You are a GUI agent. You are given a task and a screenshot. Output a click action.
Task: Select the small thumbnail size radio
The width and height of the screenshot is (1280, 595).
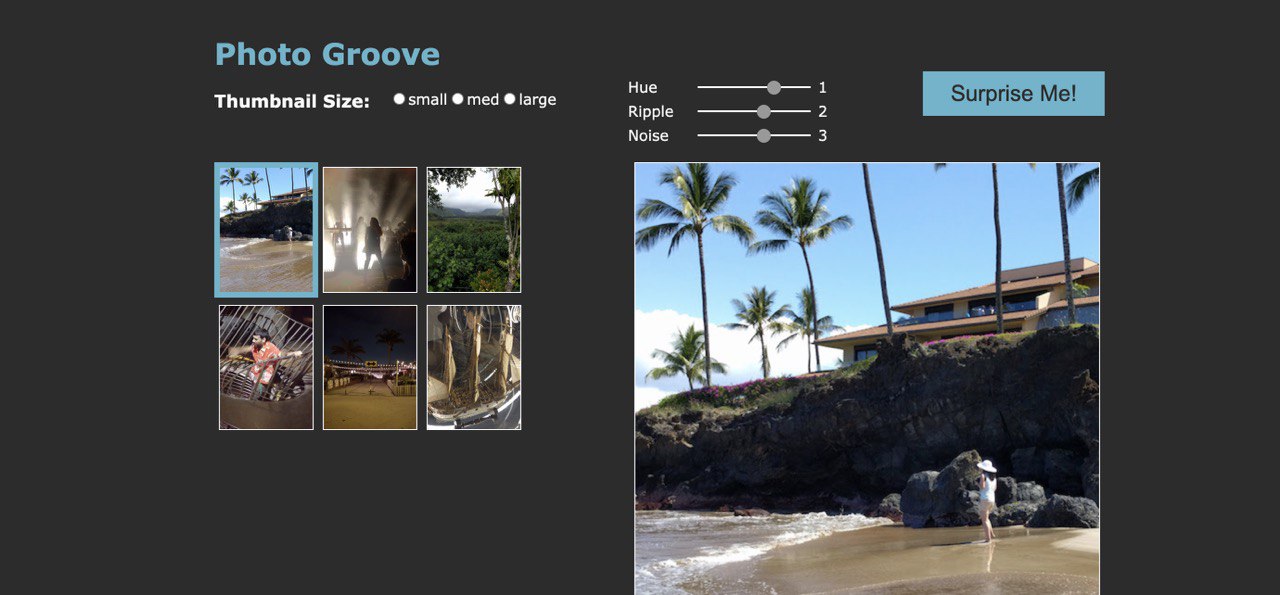(x=399, y=99)
